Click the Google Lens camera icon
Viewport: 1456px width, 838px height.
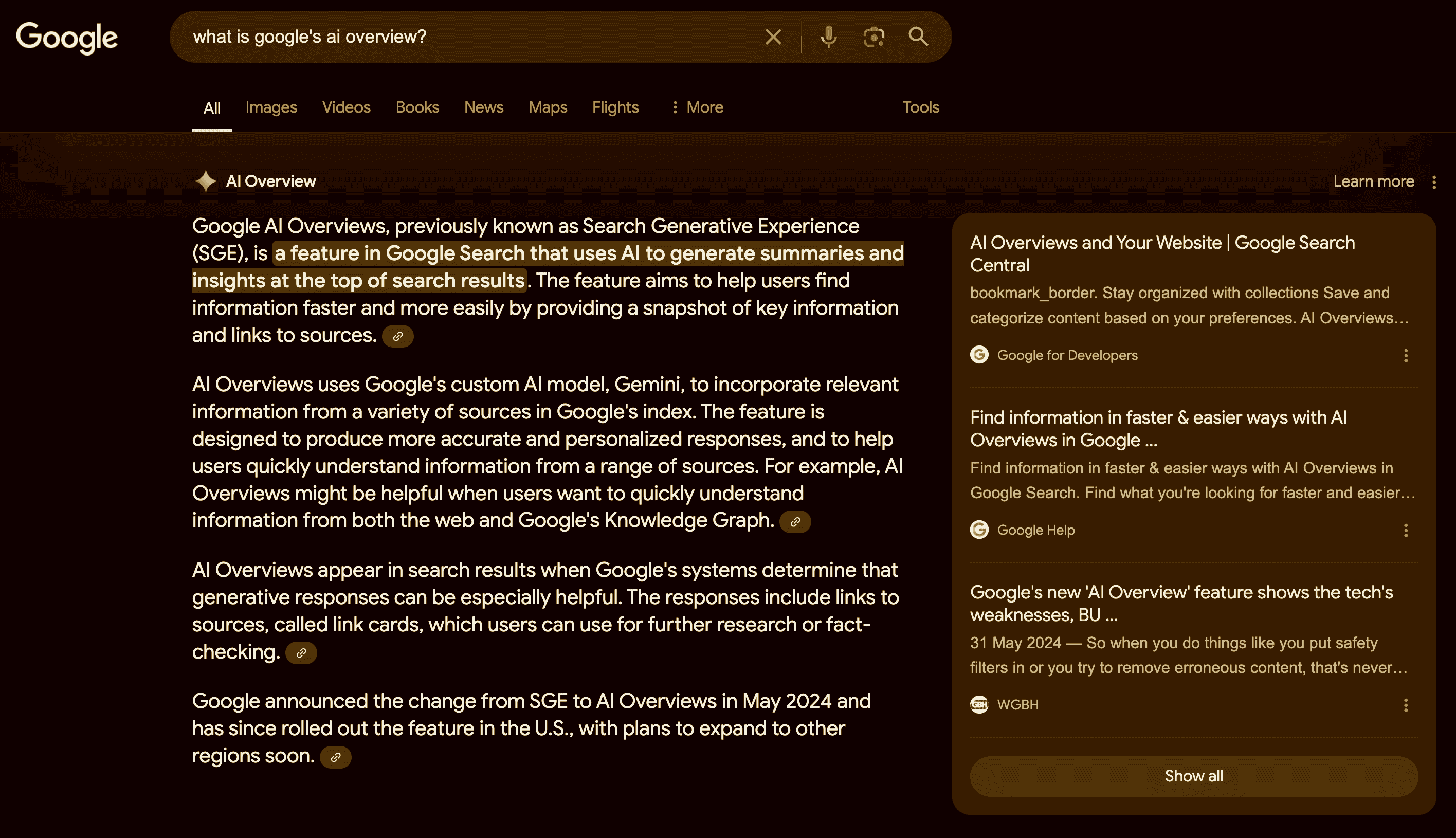(873, 37)
